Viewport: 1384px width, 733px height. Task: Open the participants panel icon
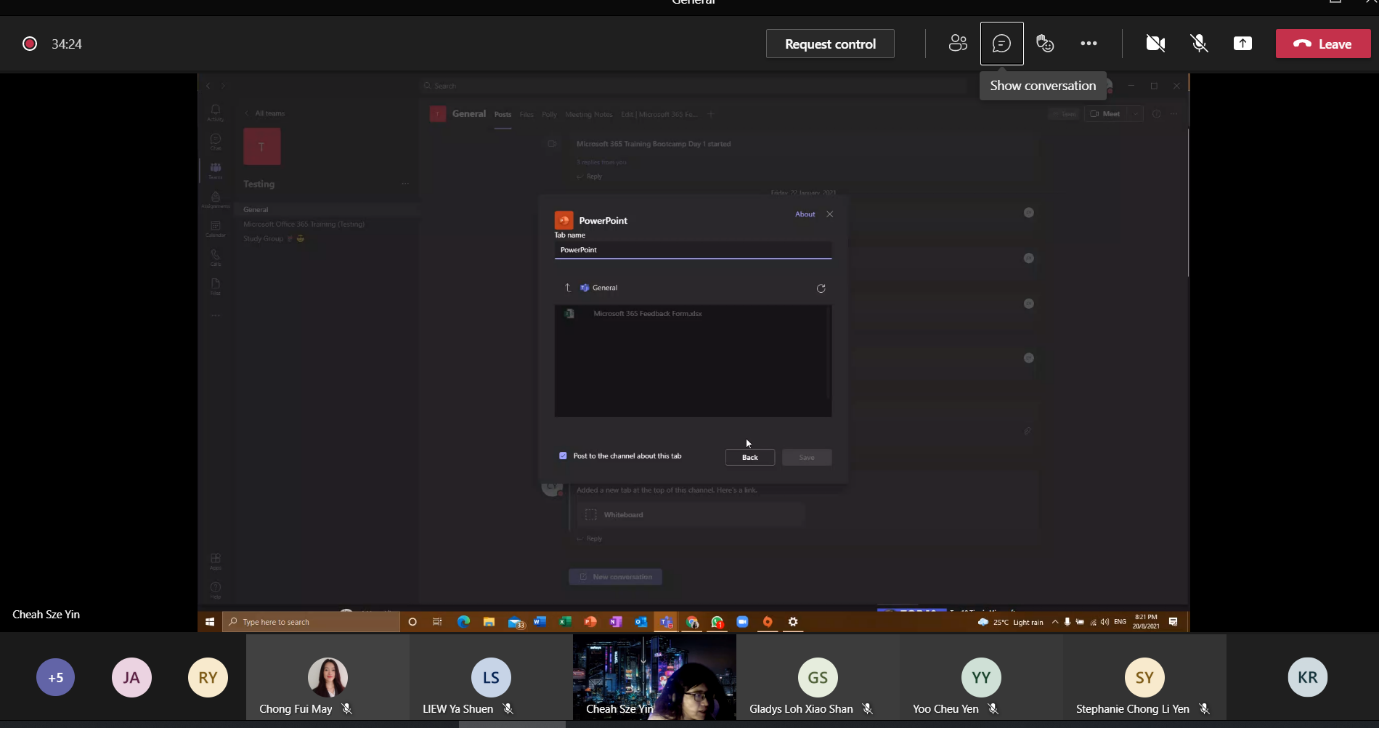click(x=958, y=44)
